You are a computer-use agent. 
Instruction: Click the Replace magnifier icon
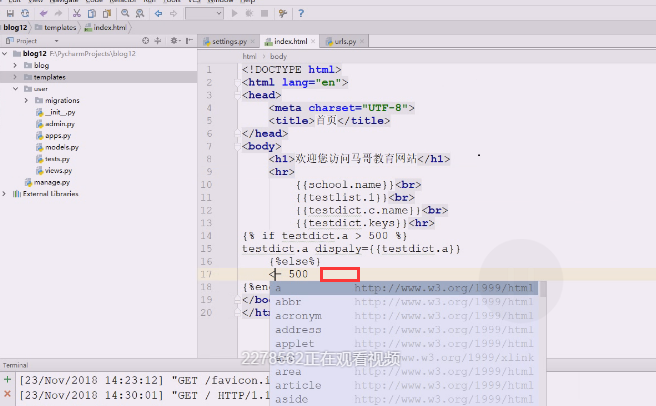(140, 13)
